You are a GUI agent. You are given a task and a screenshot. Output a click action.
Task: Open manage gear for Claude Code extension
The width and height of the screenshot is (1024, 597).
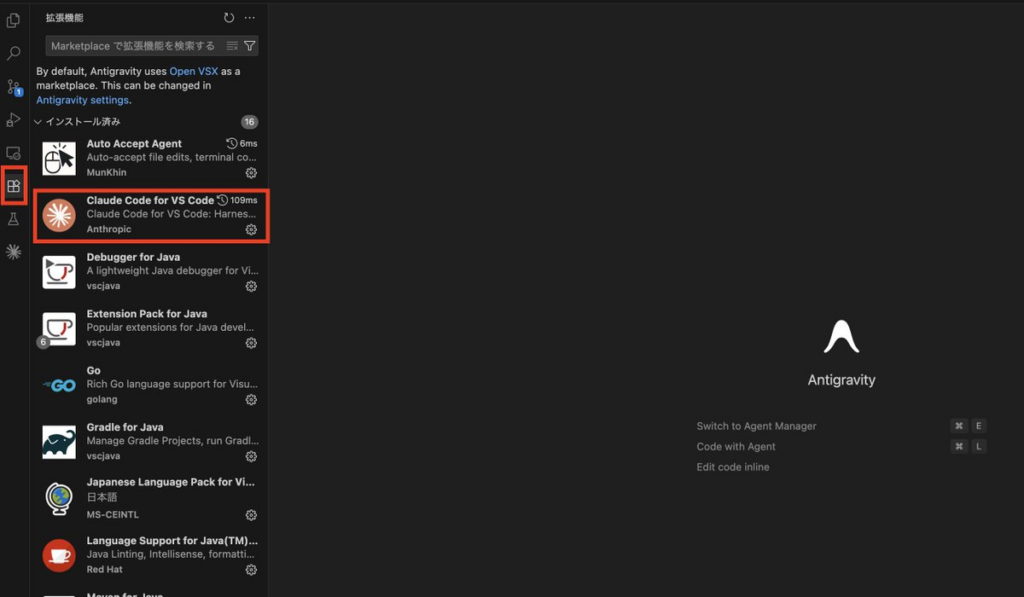coord(251,230)
